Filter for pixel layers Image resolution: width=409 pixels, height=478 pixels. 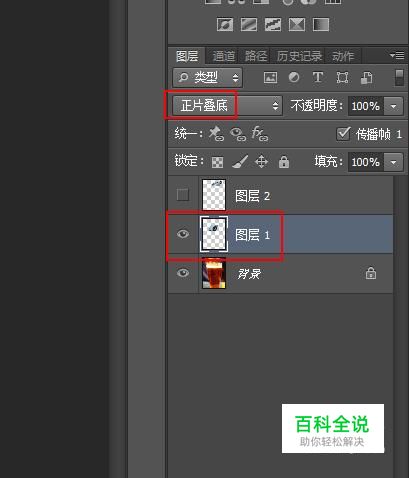tap(270, 78)
